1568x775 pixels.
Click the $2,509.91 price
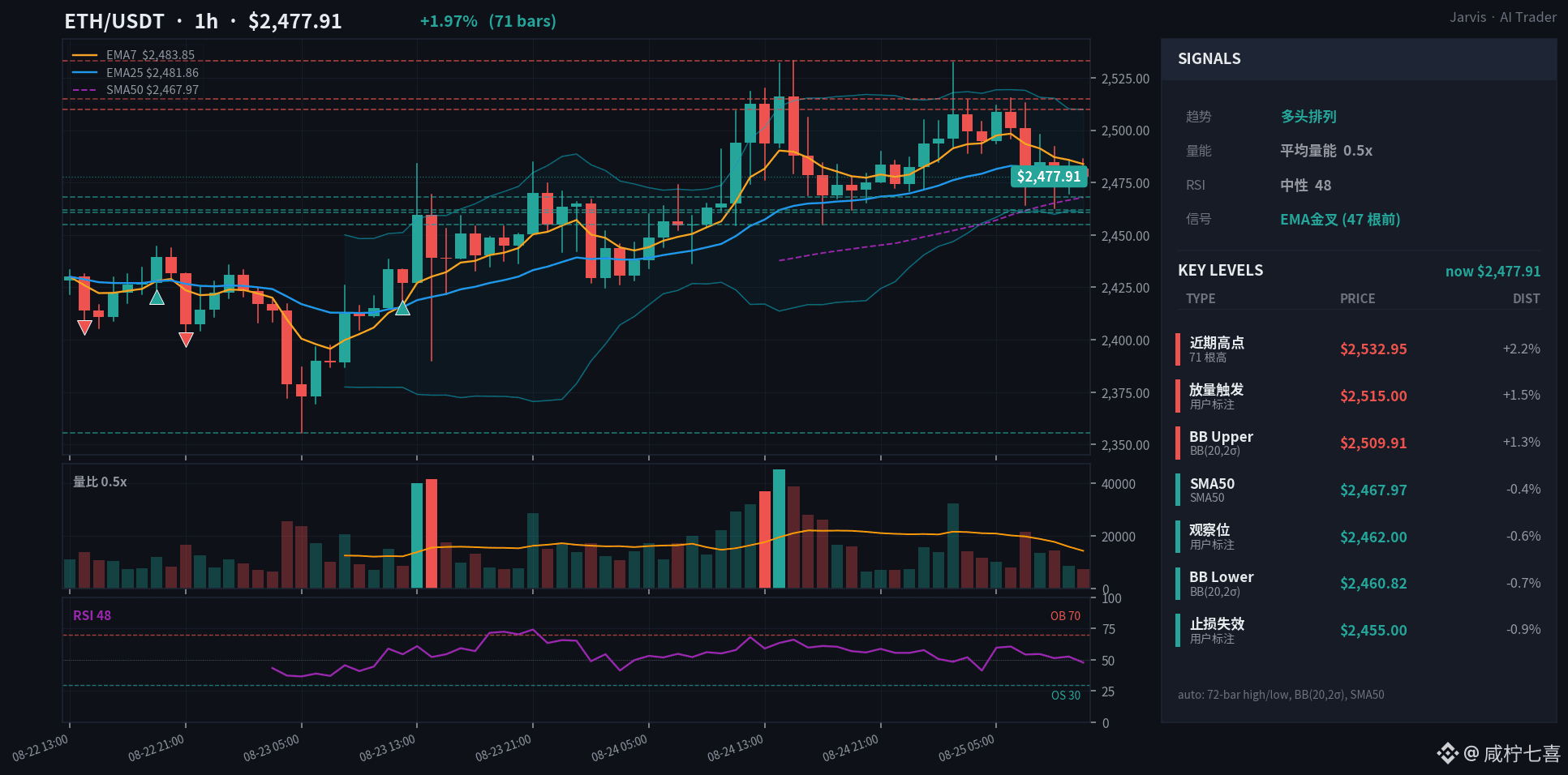tap(1373, 443)
